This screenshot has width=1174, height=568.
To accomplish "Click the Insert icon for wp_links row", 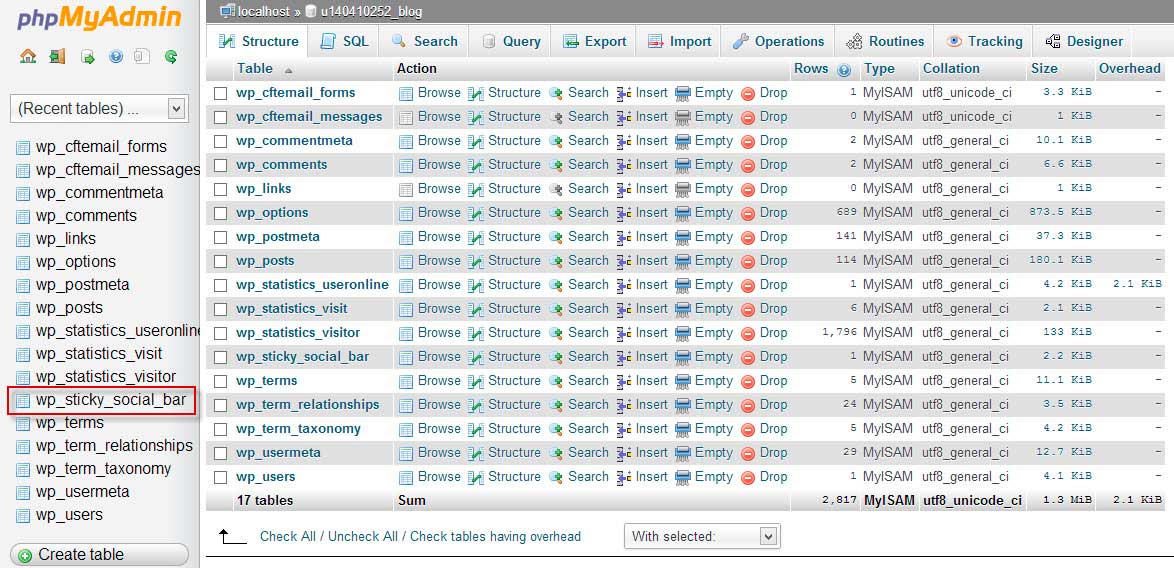I will (x=624, y=189).
